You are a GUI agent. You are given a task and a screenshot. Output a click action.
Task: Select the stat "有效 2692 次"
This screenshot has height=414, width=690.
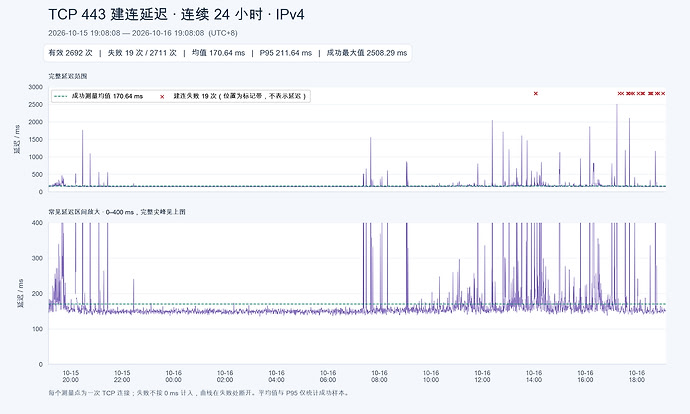pos(70,53)
